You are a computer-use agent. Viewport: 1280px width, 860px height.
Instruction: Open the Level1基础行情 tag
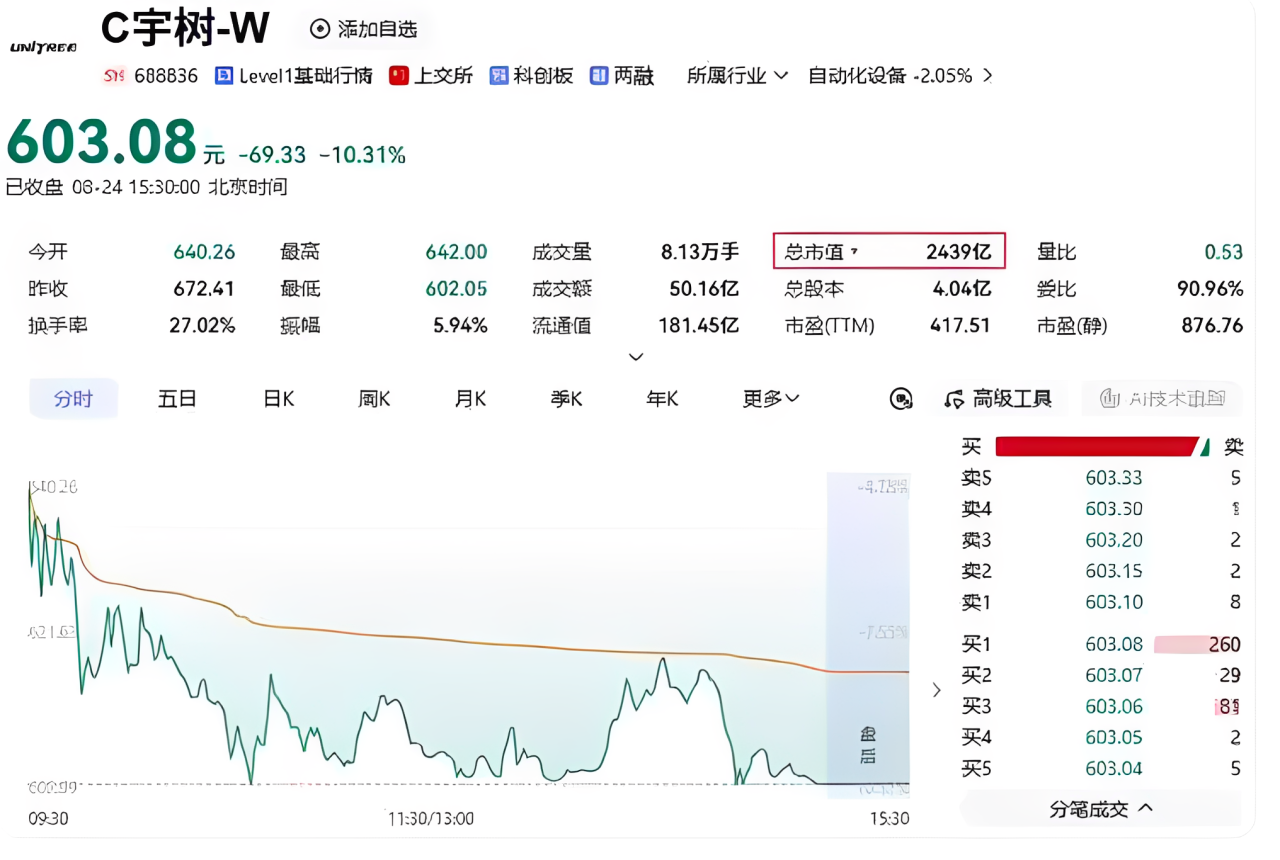coord(293,76)
